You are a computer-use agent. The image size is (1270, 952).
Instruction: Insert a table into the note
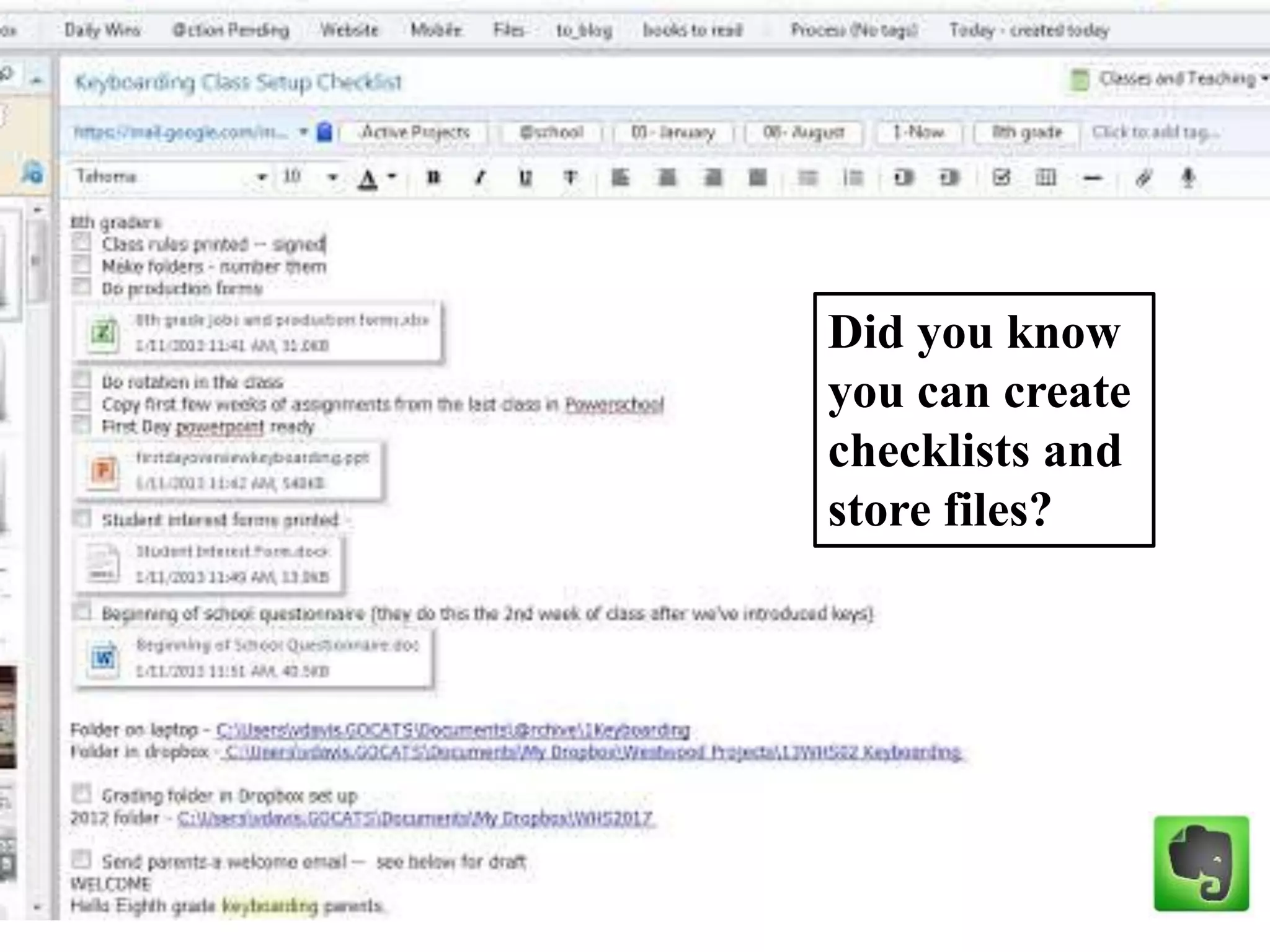click(x=1046, y=178)
